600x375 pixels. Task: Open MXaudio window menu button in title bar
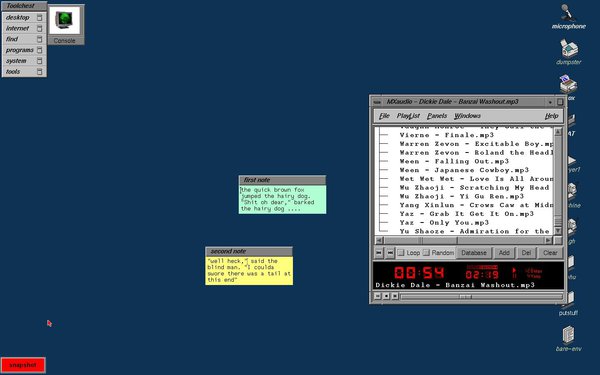pyautogui.click(x=377, y=102)
